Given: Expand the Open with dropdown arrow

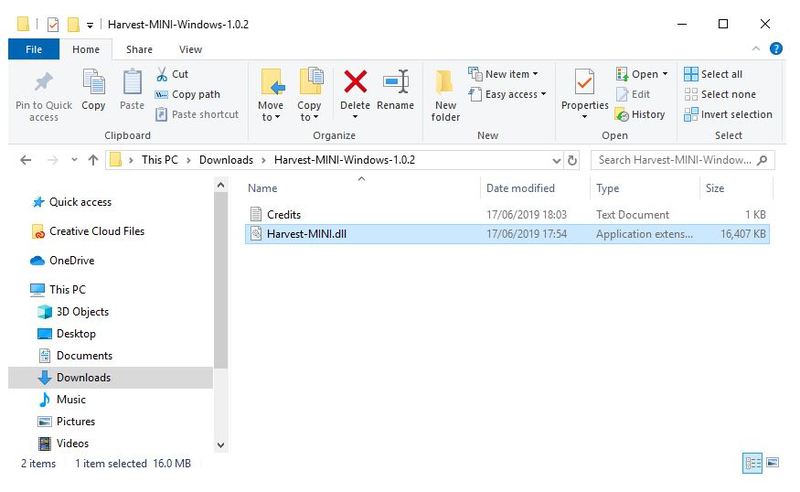Looking at the screenshot, I should 665,74.
